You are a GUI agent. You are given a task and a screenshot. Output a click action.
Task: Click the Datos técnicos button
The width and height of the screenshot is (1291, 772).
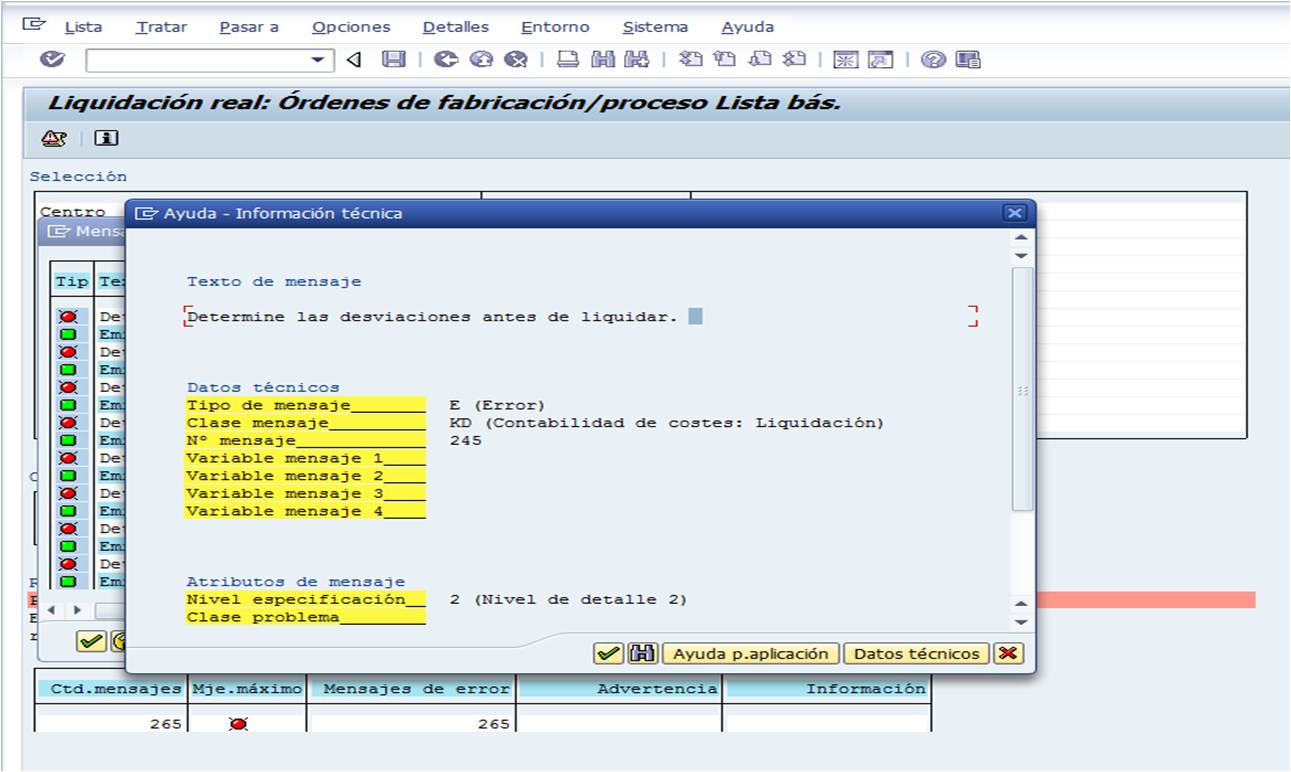coord(916,654)
